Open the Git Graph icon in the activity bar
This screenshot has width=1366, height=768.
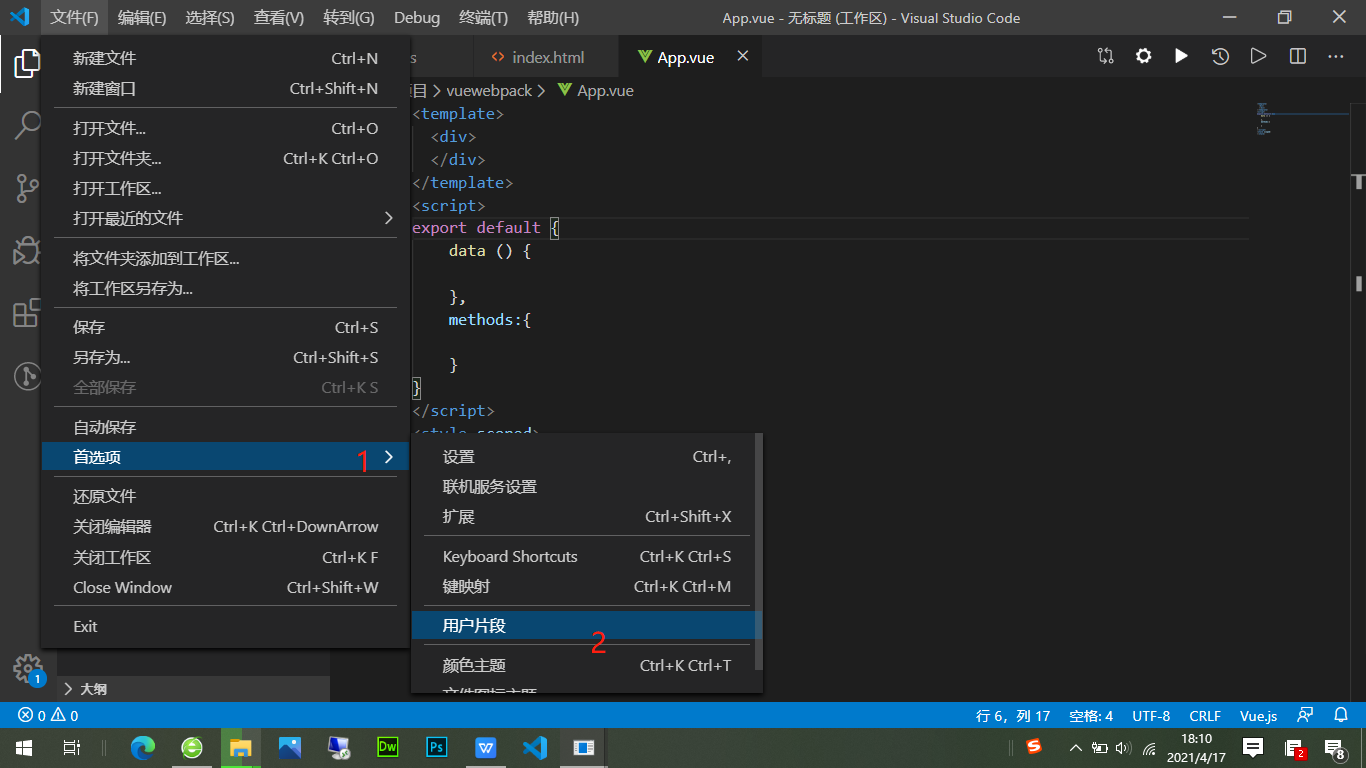click(27, 376)
